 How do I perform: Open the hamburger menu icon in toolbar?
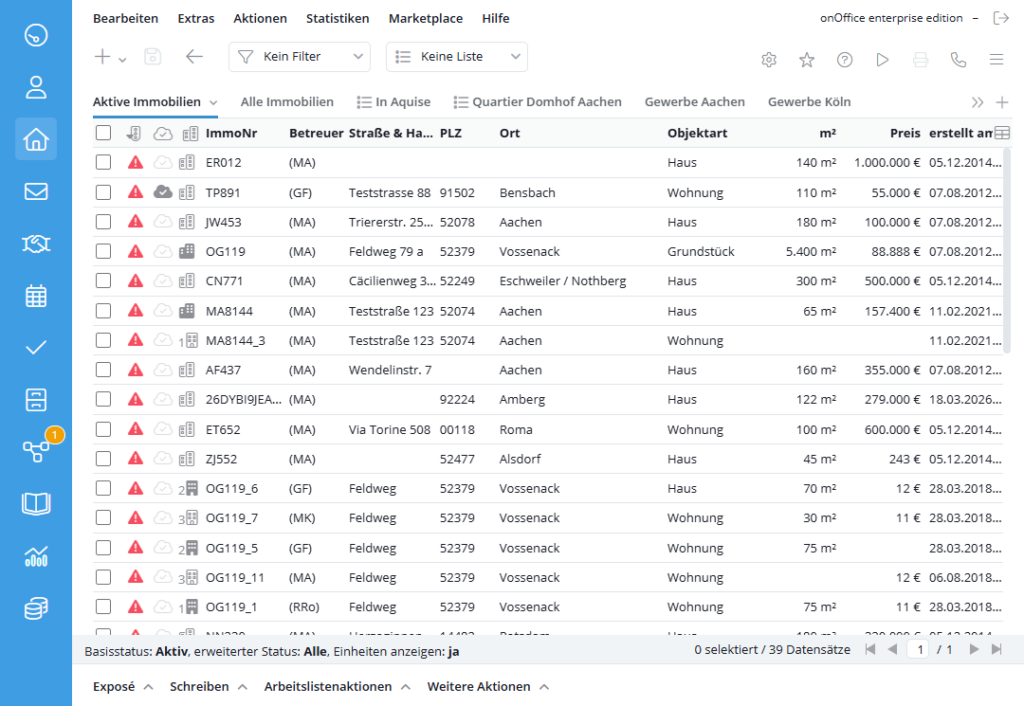point(996,60)
